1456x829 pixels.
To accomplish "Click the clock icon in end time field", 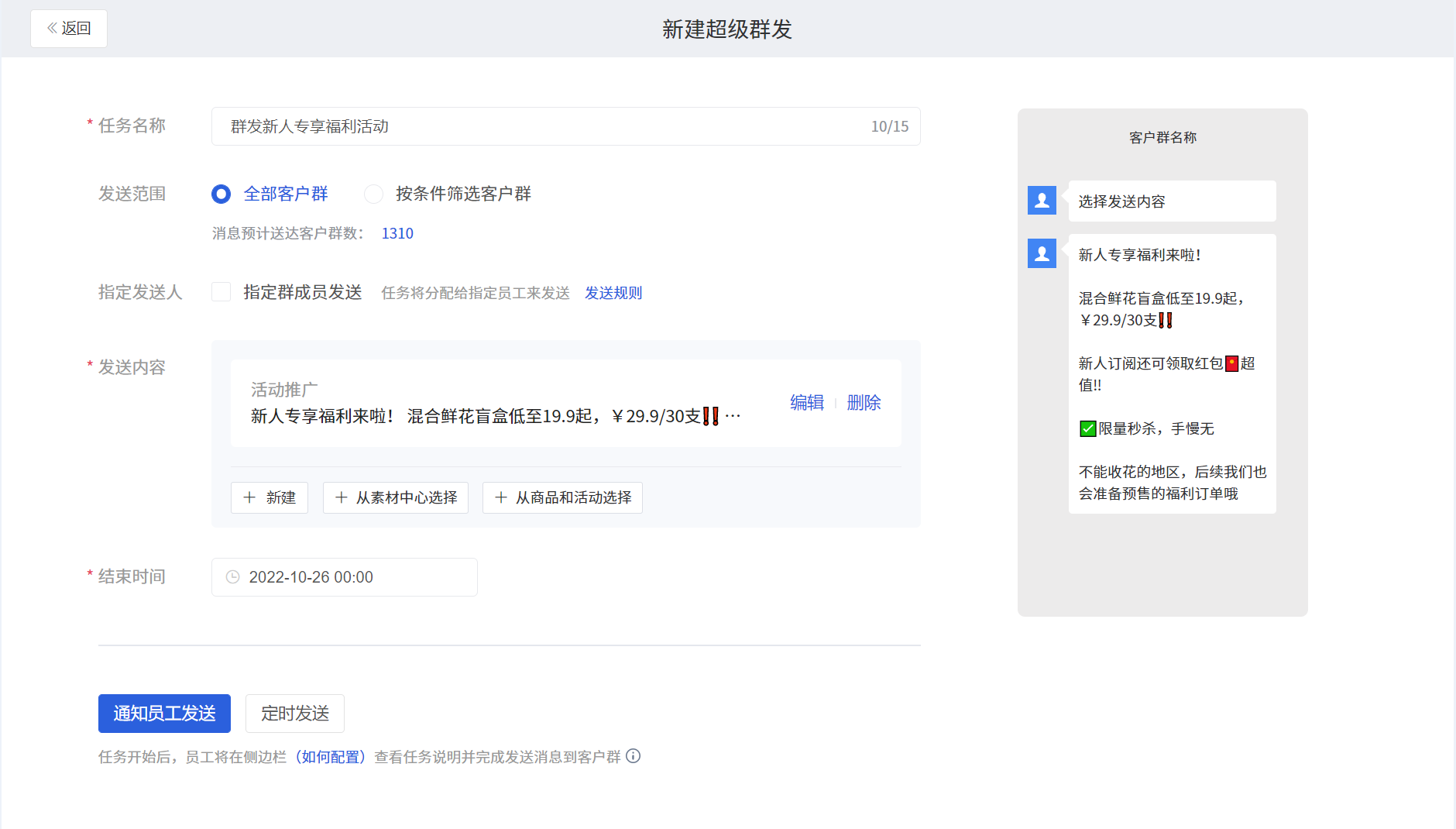I will point(232,577).
